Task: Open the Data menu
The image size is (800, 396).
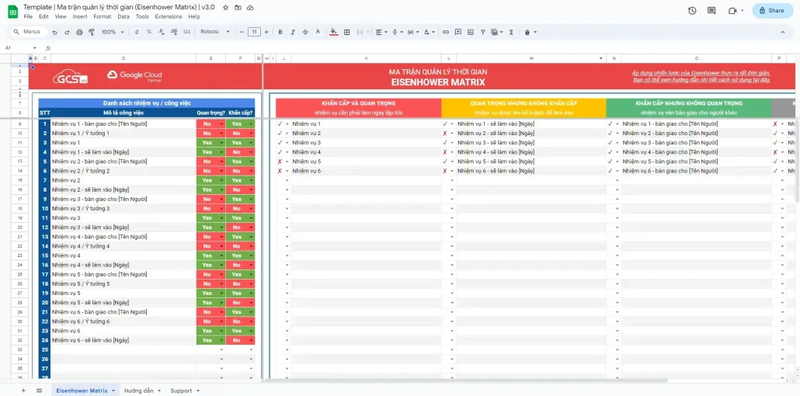Action: (x=123, y=16)
